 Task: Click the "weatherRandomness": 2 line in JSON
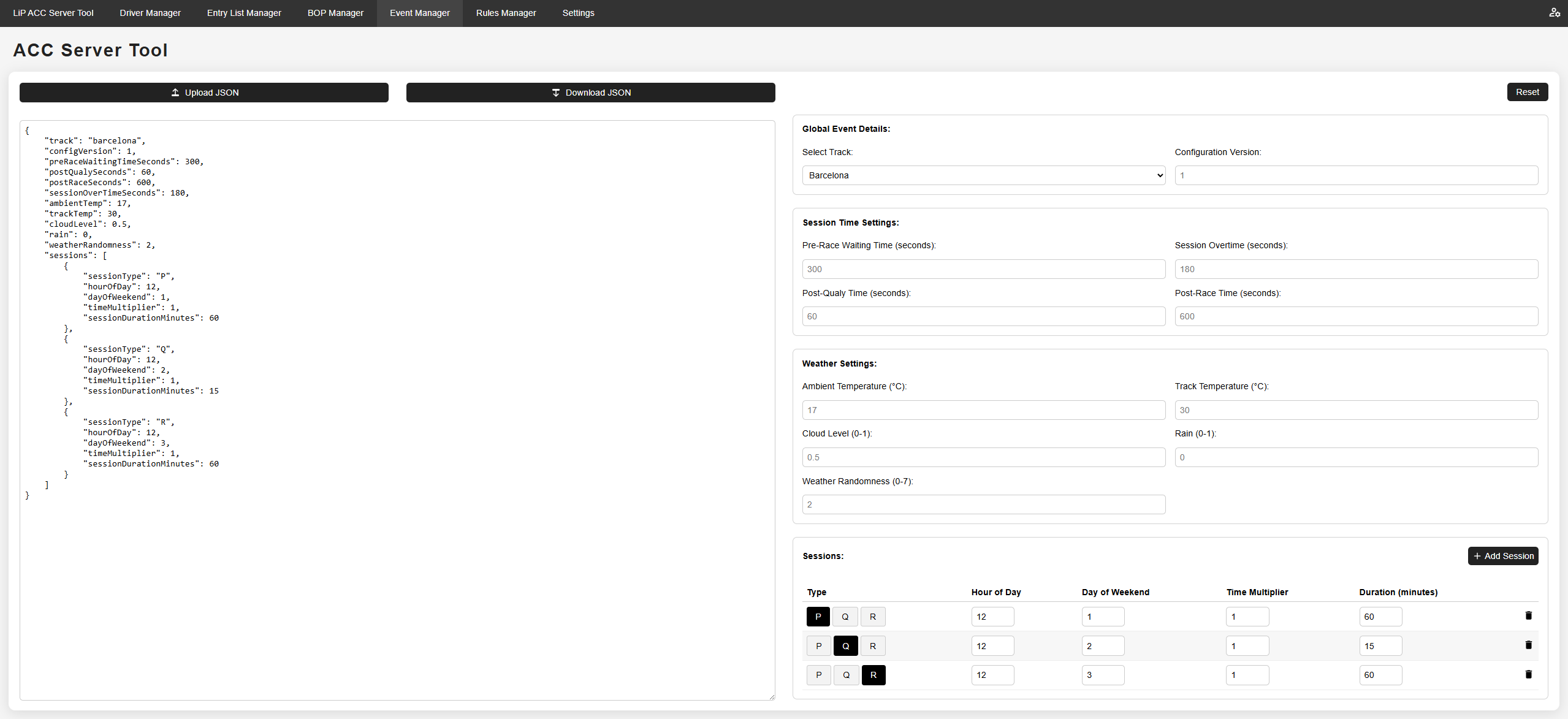[100, 245]
